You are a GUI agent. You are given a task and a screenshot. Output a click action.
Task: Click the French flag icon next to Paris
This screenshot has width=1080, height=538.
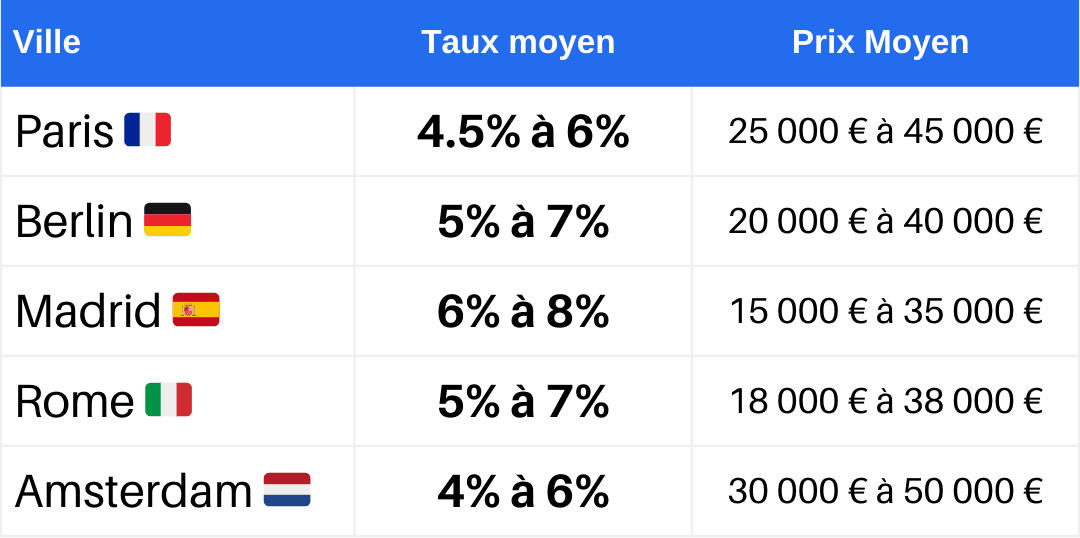click(x=148, y=130)
